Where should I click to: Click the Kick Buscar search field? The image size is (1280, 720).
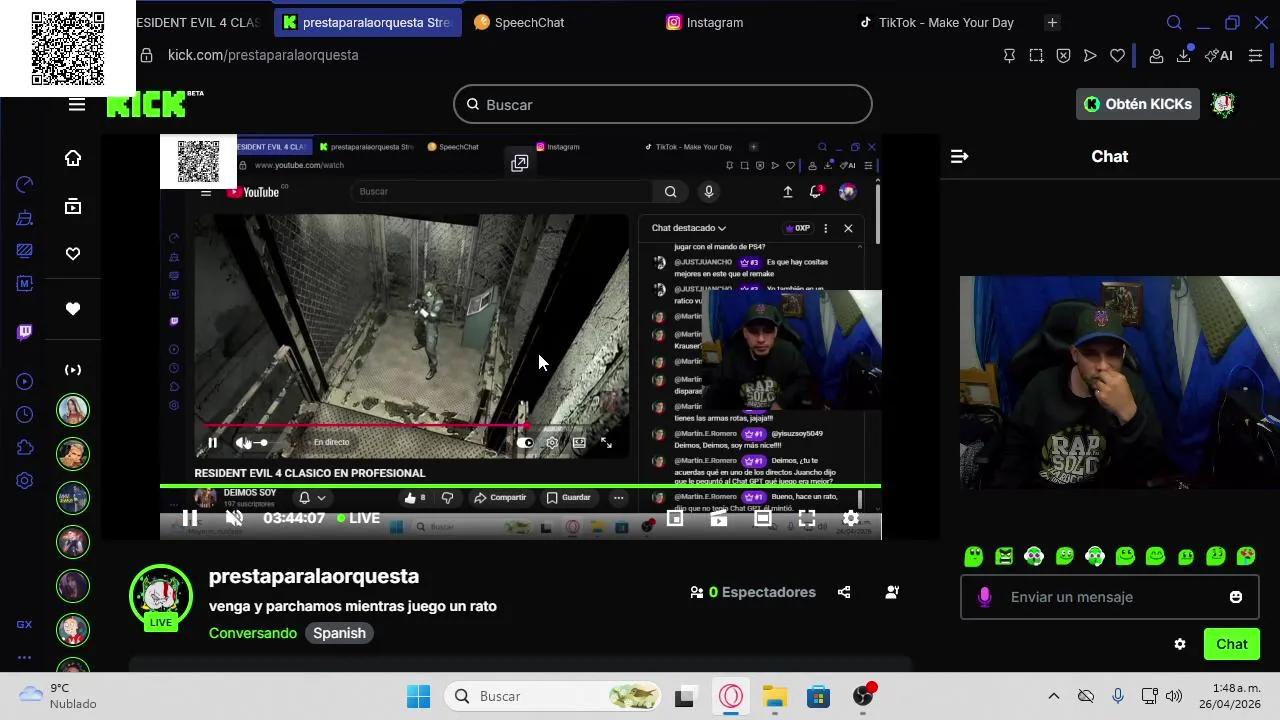663,104
